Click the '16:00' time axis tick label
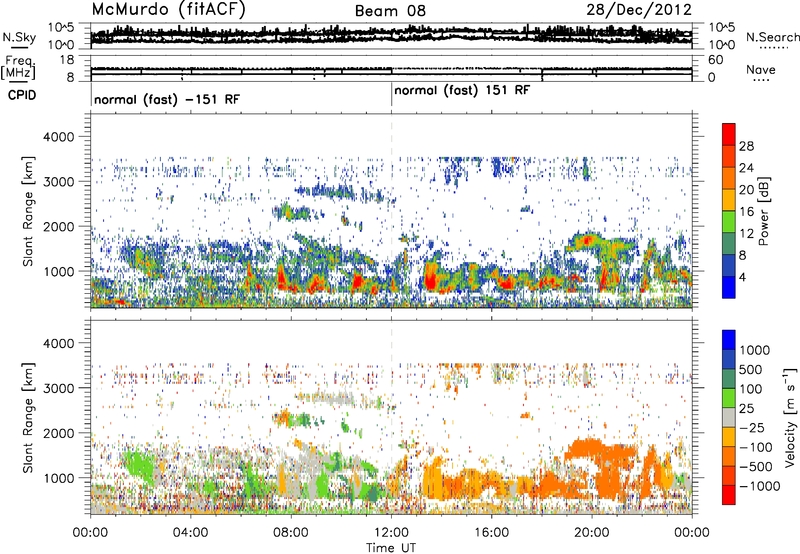This screenshot has height=554, width=800. point(491,533)
